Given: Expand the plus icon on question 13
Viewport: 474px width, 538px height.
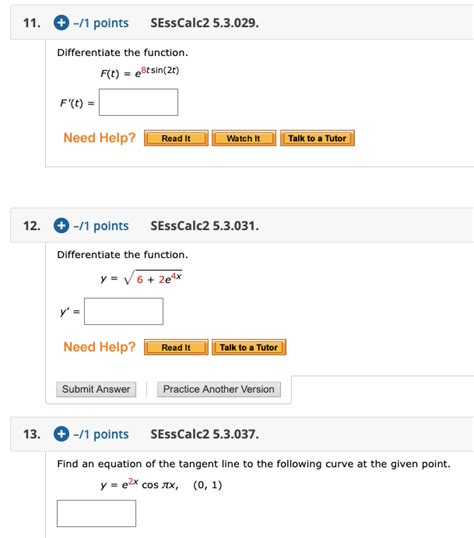Looking at the screenshot, I should (x=61, y=434).
